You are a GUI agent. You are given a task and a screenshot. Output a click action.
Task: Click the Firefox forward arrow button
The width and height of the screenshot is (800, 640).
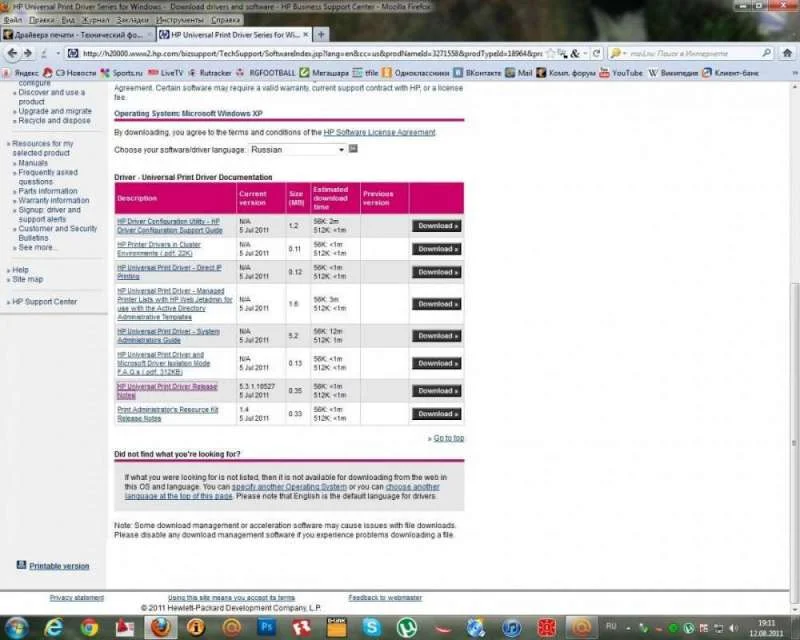point(28,53)
